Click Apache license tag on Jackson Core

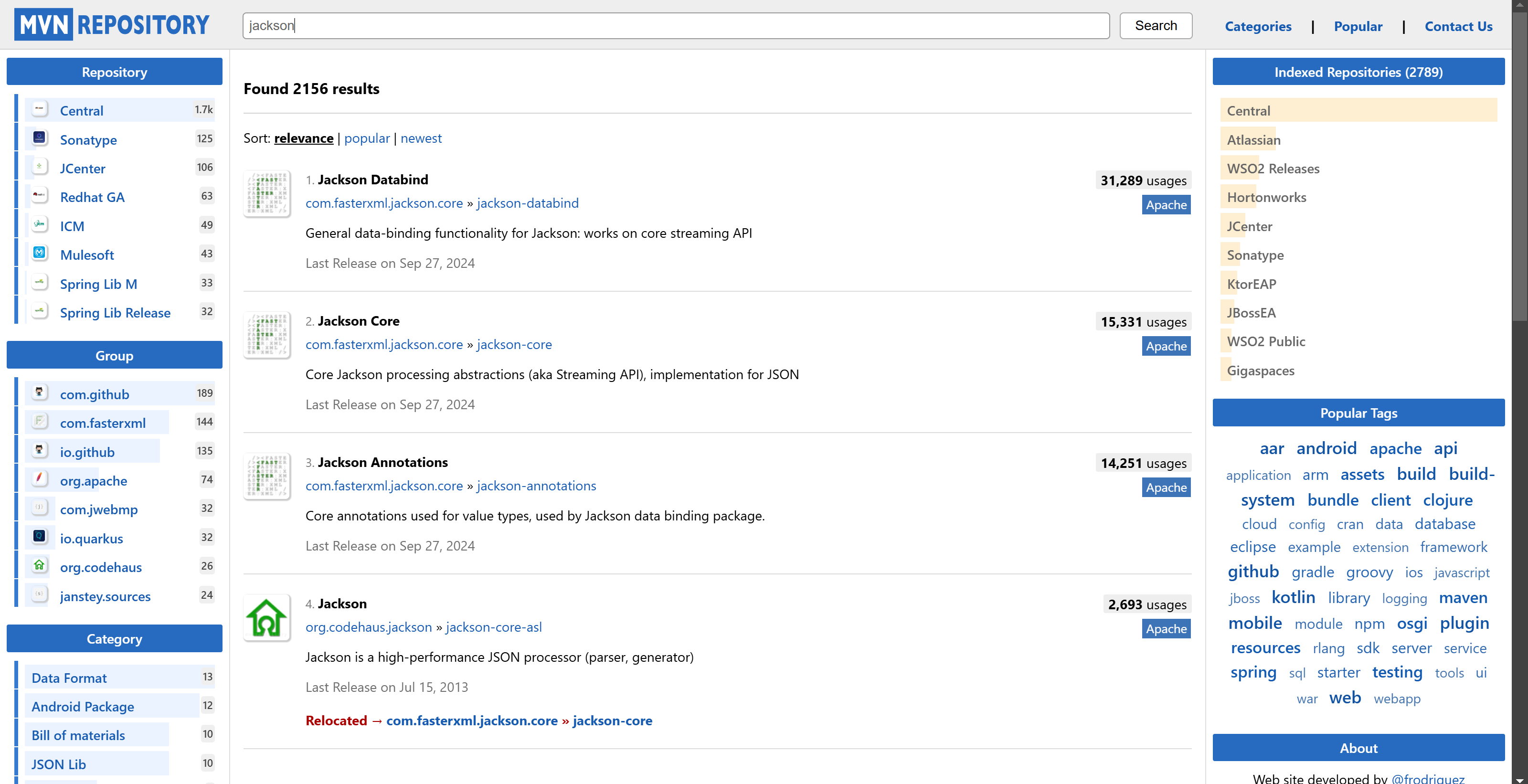click(1166, 346)
